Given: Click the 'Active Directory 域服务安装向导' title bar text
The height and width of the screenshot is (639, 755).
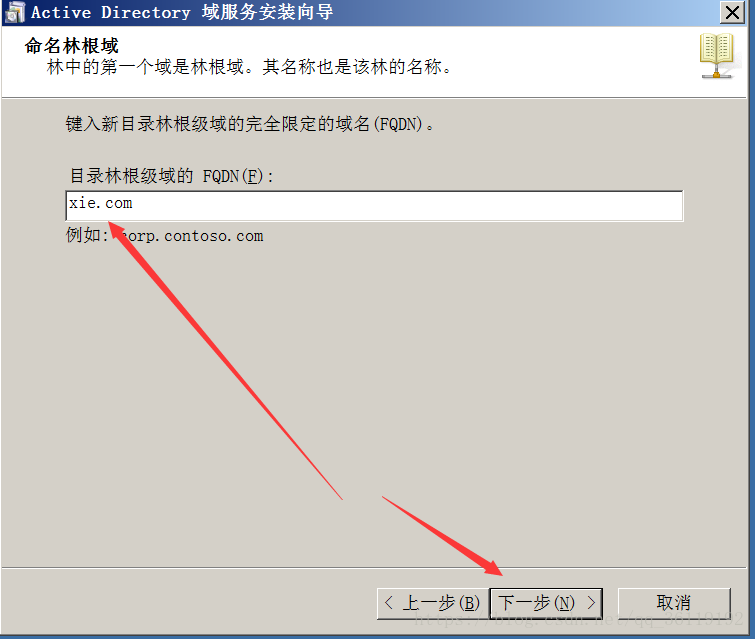Looking at the screenshot, I should (182, 12).
